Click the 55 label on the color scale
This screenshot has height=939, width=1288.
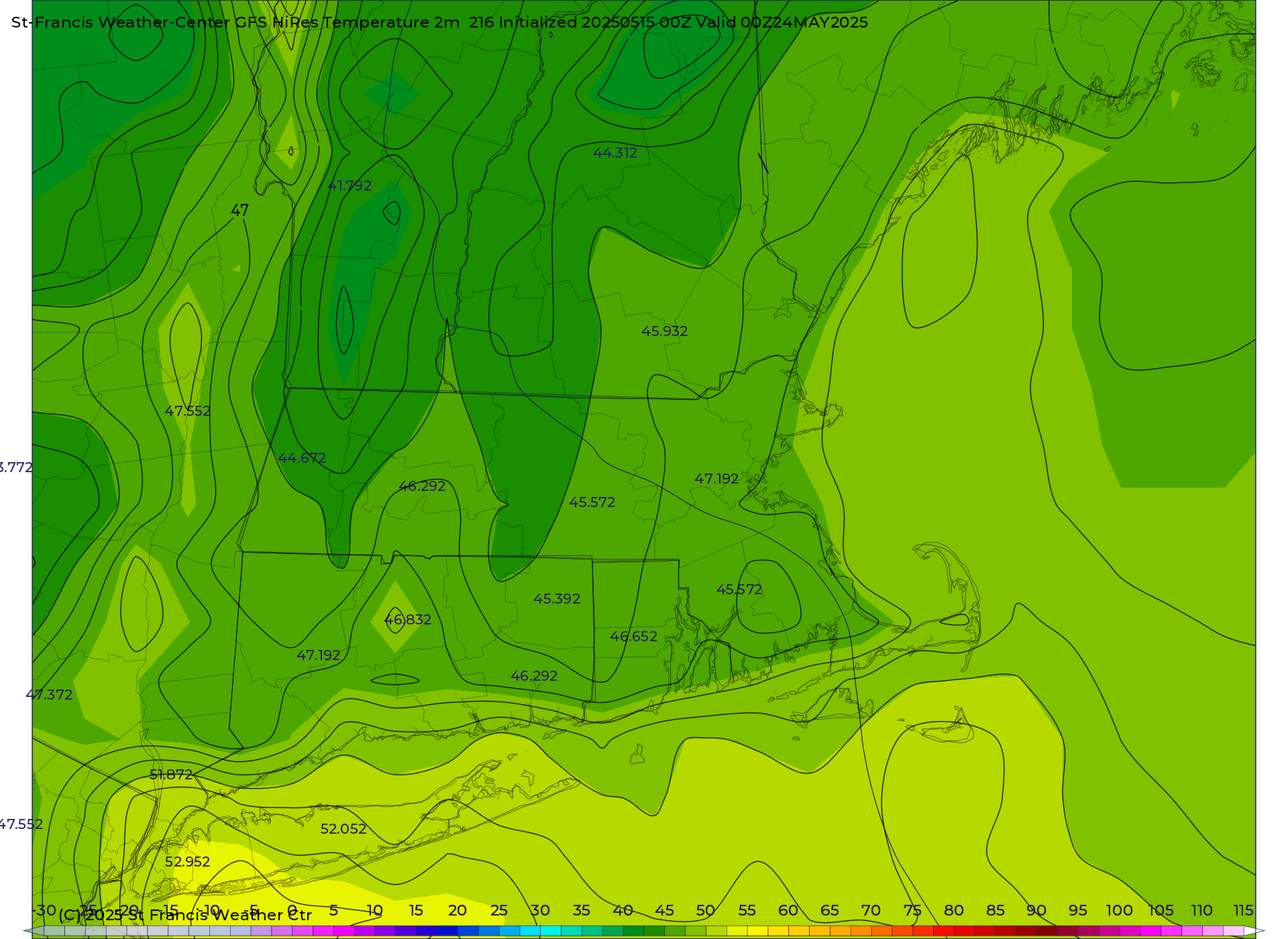[x=747, y=910]
